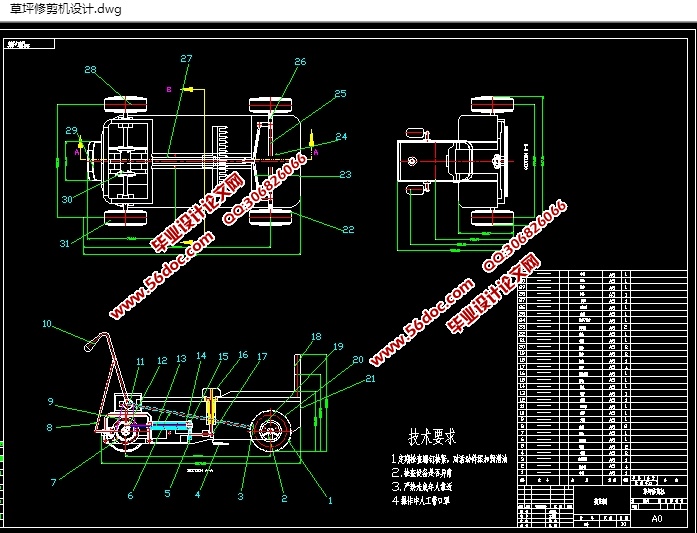
Task: Click part callout number 25
Action: pyautogui.click(x=340, y=93)
